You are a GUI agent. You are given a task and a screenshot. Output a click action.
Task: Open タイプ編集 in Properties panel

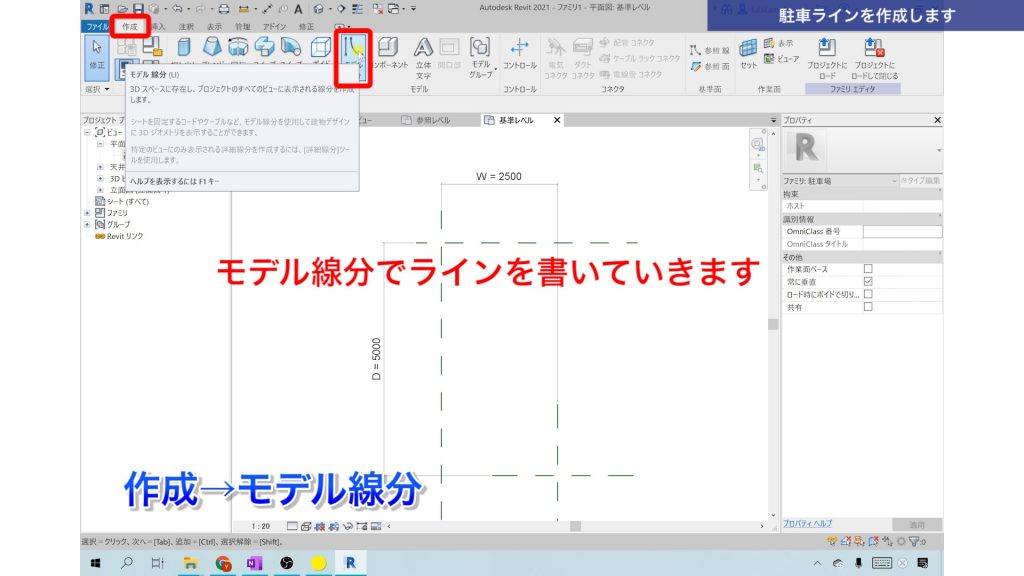[x=920, y=181]
